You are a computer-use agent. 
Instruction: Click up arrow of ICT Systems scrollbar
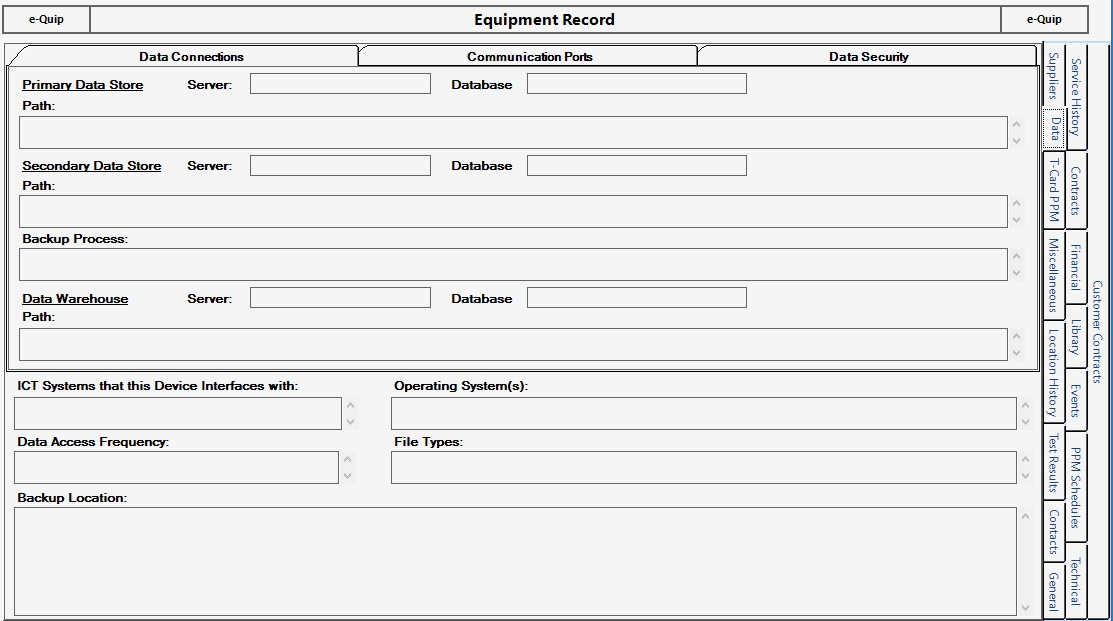[x=350, y=405]
